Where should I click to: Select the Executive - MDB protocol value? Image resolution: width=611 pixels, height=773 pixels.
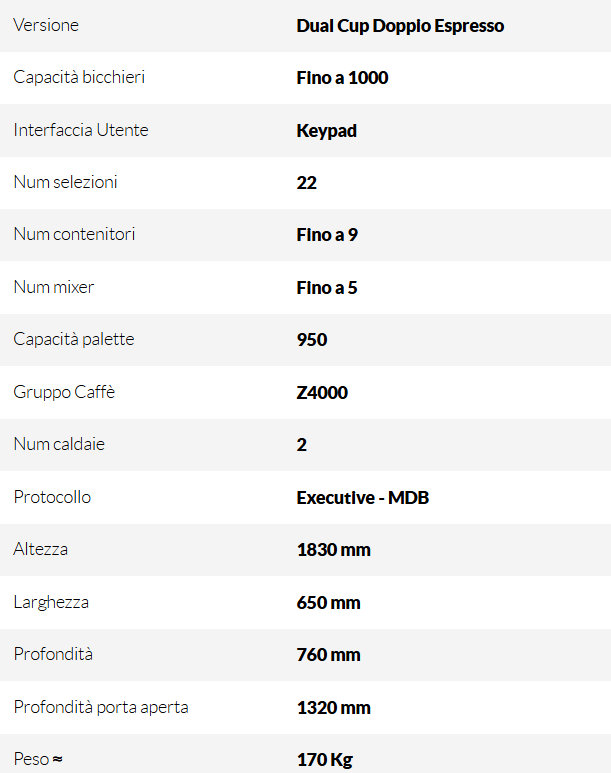362,498
